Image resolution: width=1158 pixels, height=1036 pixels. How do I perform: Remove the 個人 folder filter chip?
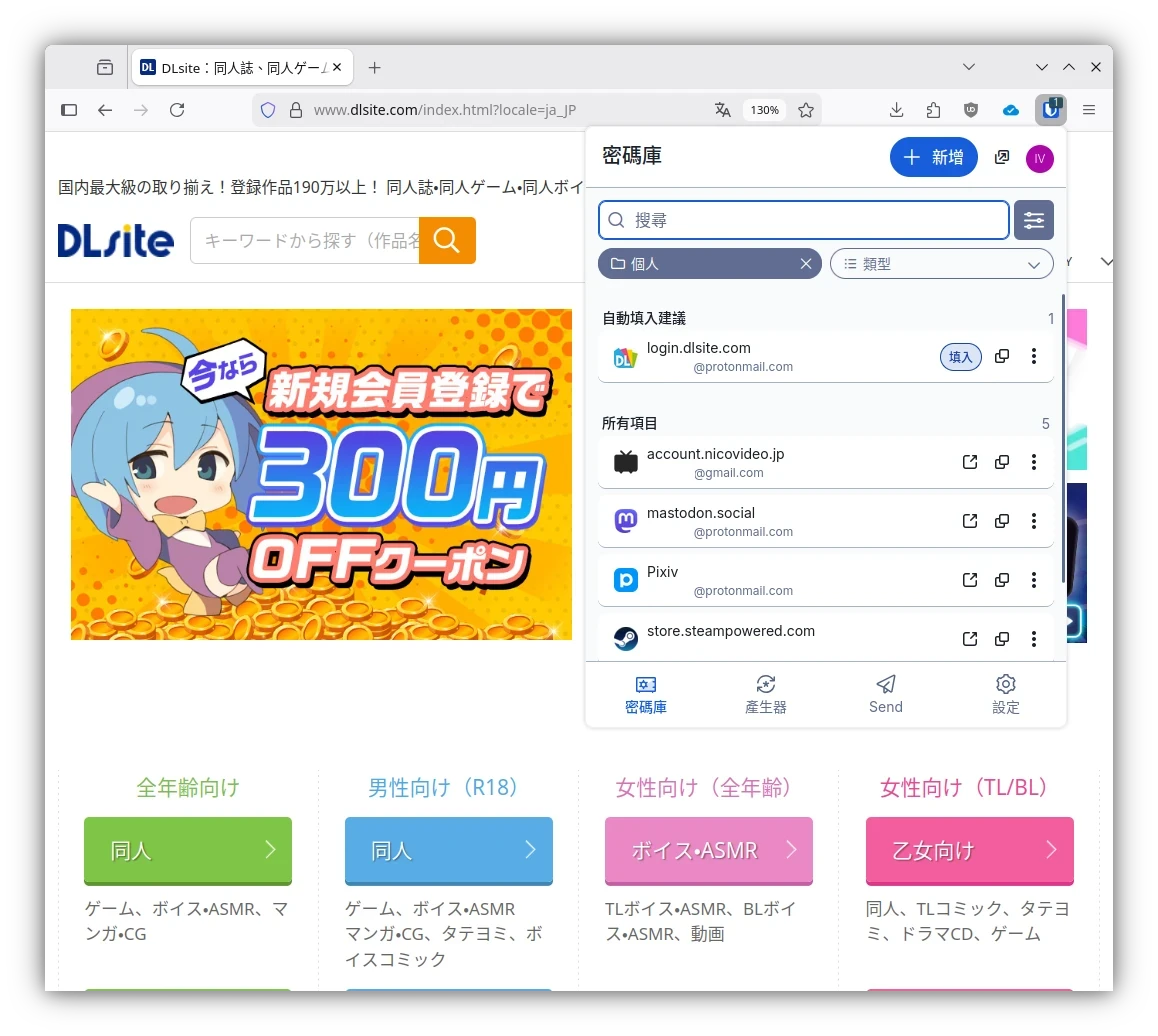pos(805,264)
